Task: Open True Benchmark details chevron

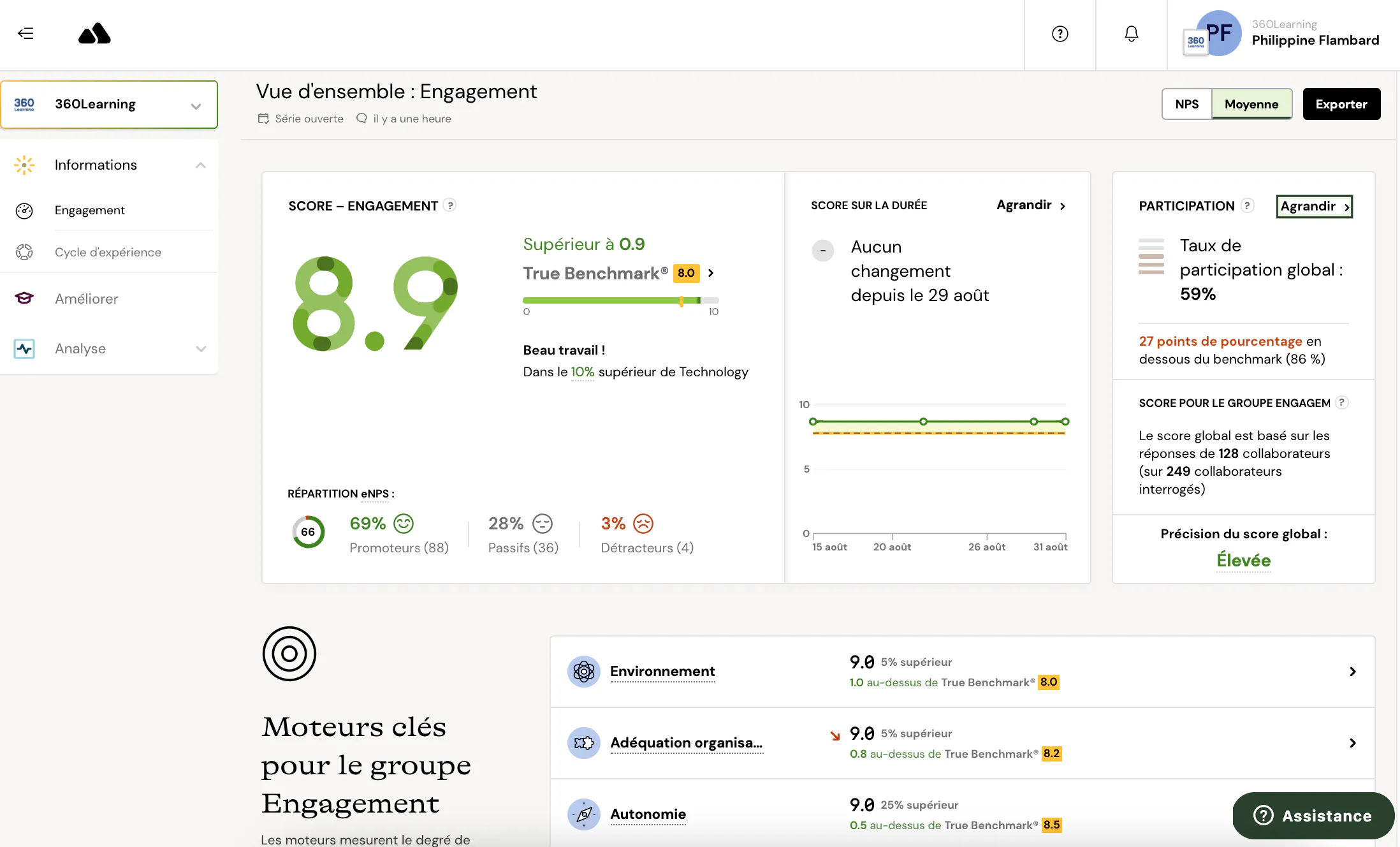Action: [711, 273]
